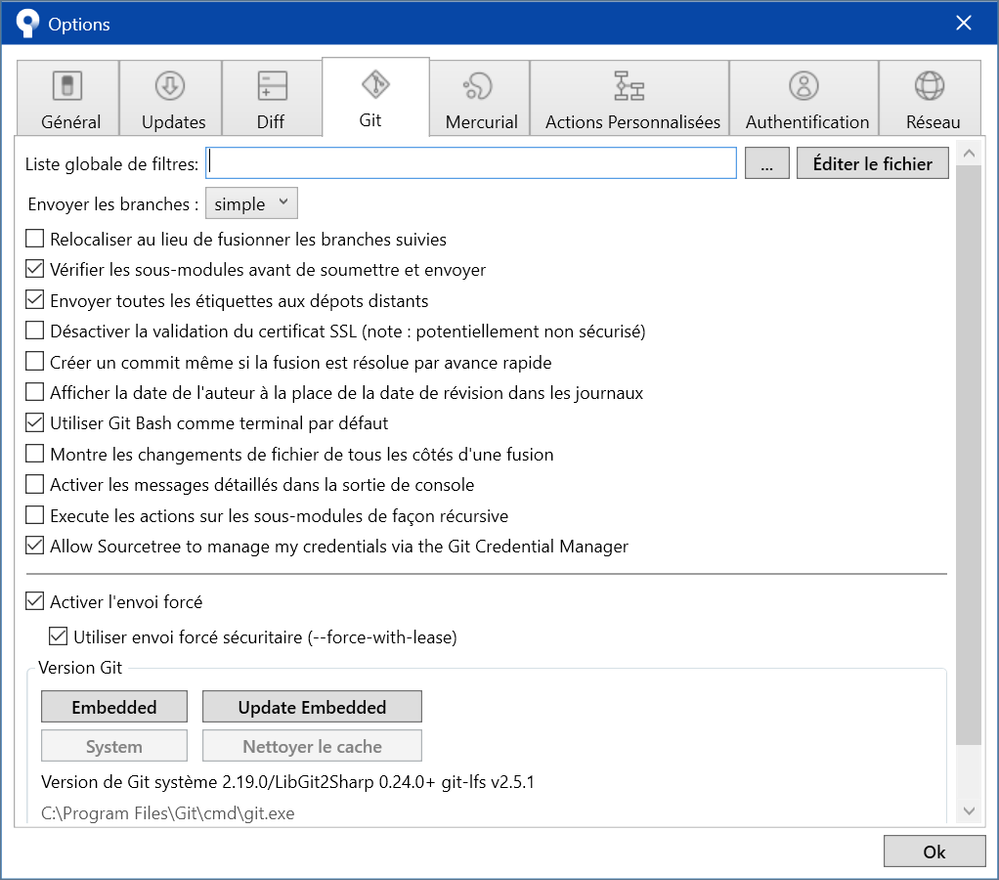999x880 pixels.
Task: Toggle Envoyer toutes les étiquettes aux dépots distants
Action: (34, 300)
